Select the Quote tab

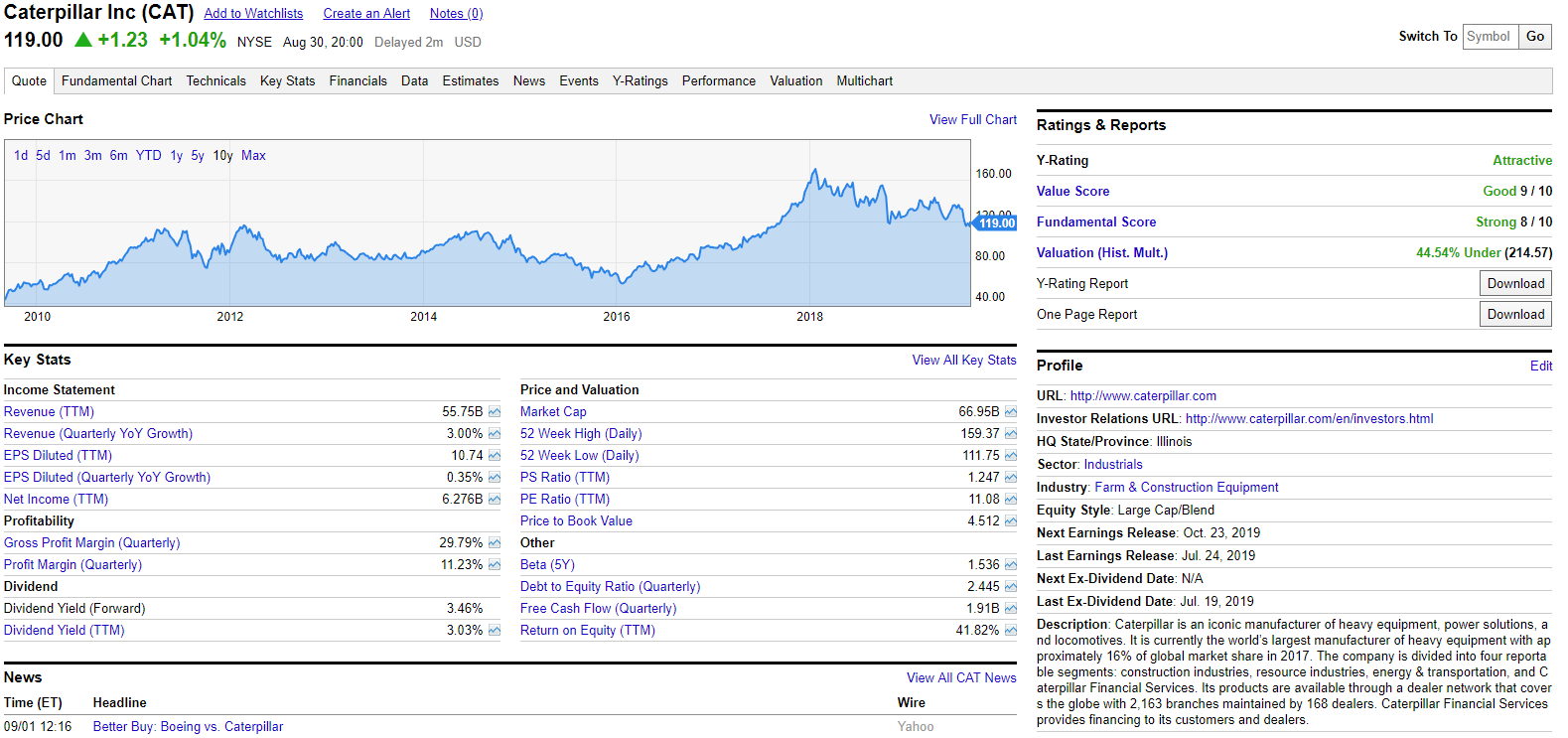[x=29, y=80]
